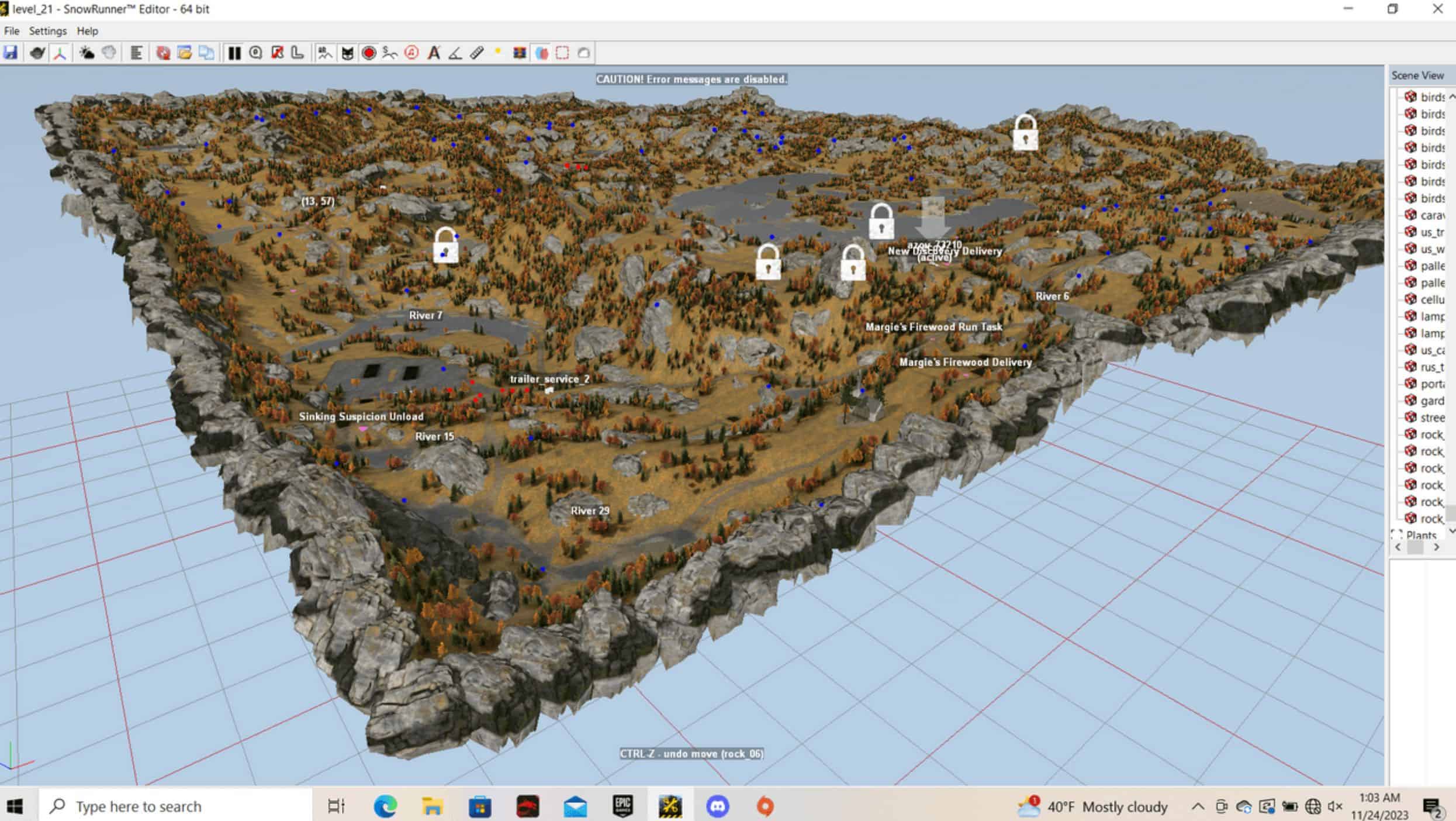
Task: Select the ruler measure tool icon
Action: (476, 53)
